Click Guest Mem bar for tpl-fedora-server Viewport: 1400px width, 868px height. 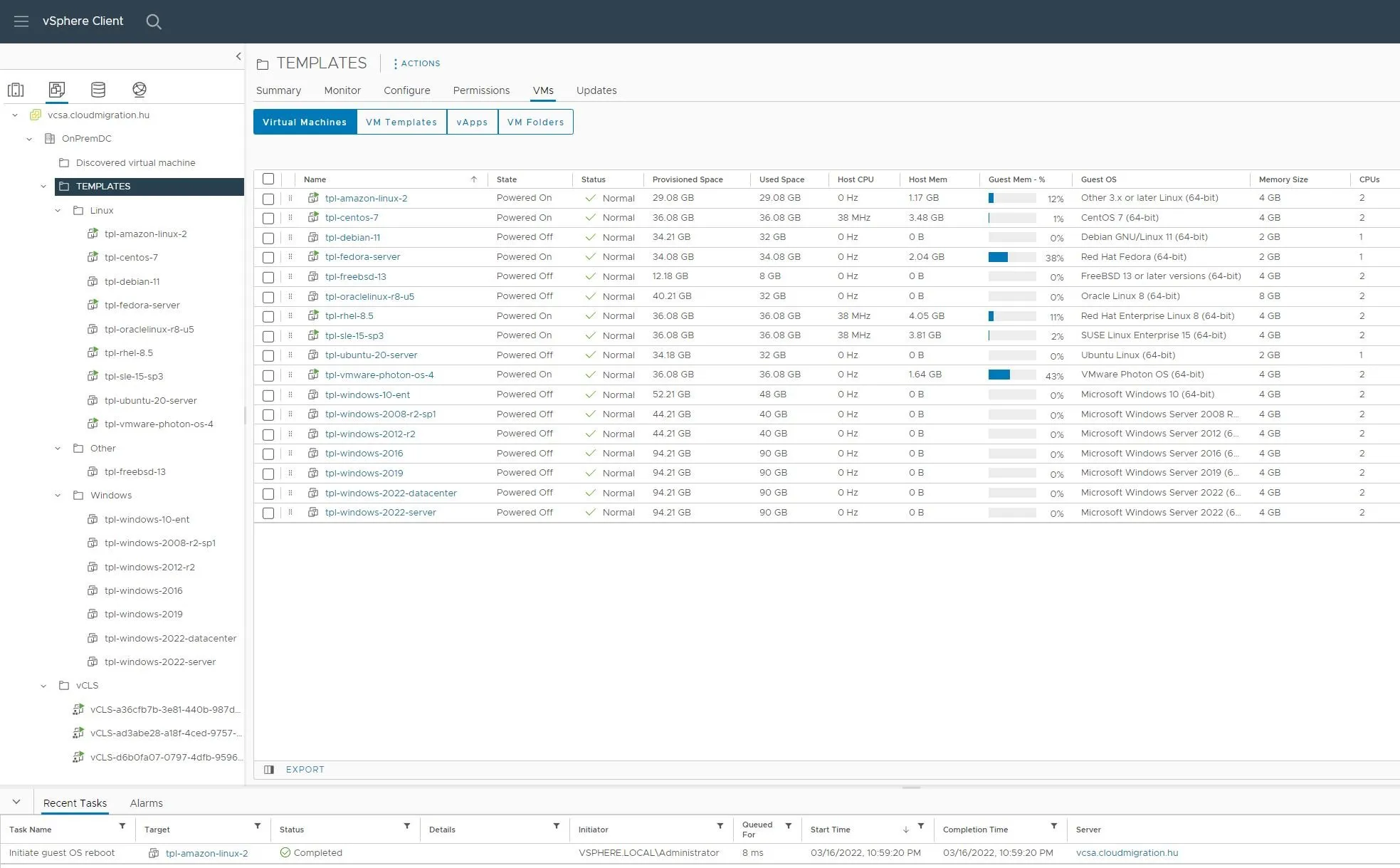1012,257
